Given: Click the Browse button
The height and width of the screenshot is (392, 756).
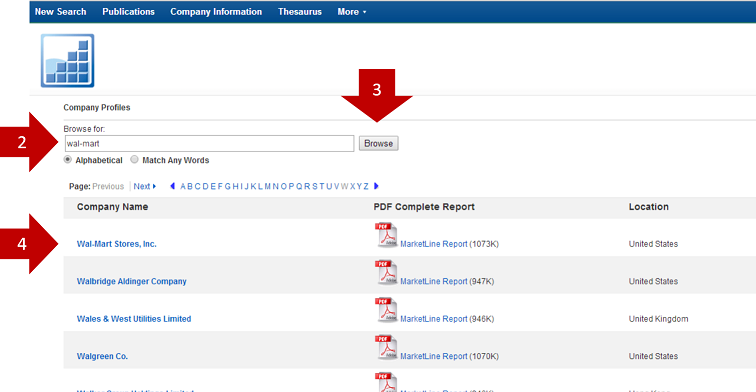Looking at the screenshot, I should pos(378,144).
